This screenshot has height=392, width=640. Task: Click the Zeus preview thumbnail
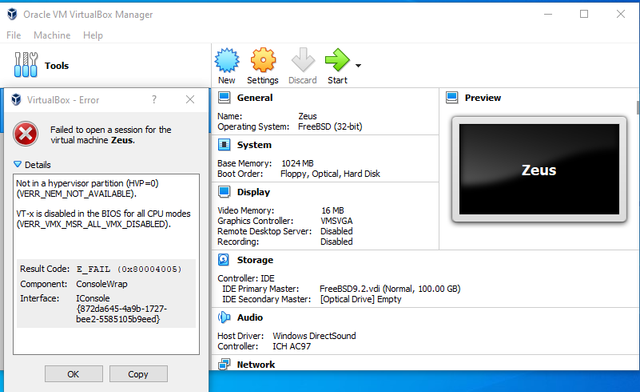point(539,169)
